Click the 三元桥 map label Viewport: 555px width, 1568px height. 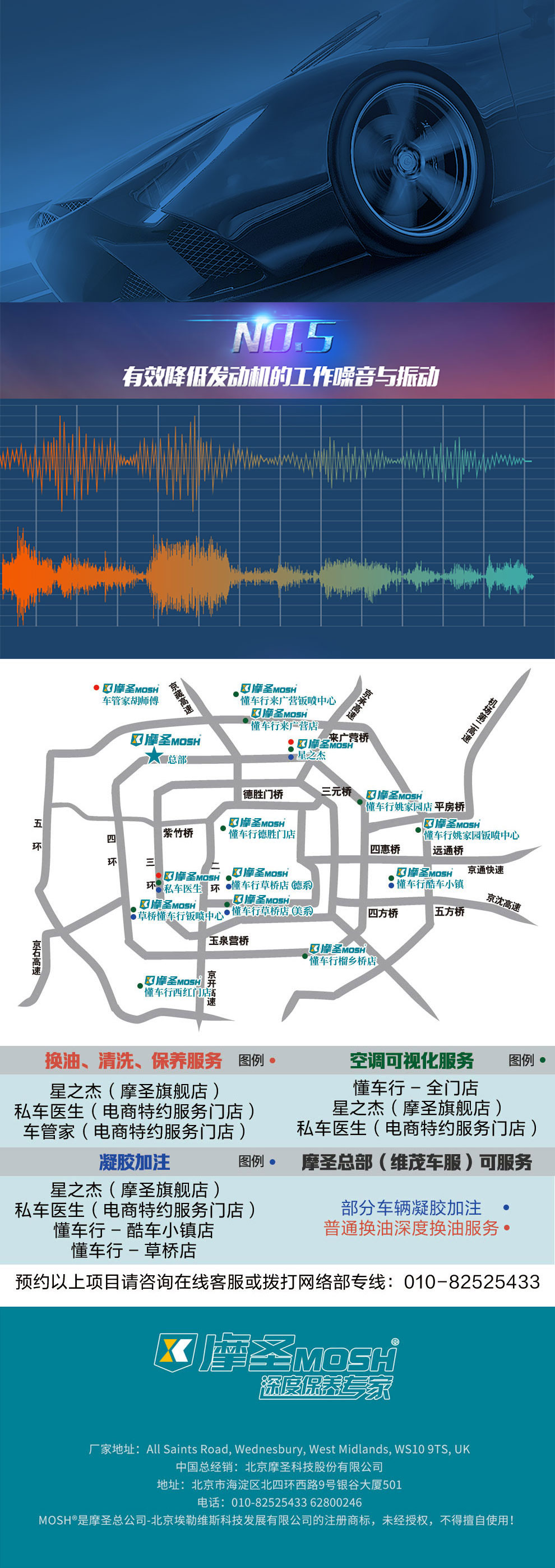[336, 791]
